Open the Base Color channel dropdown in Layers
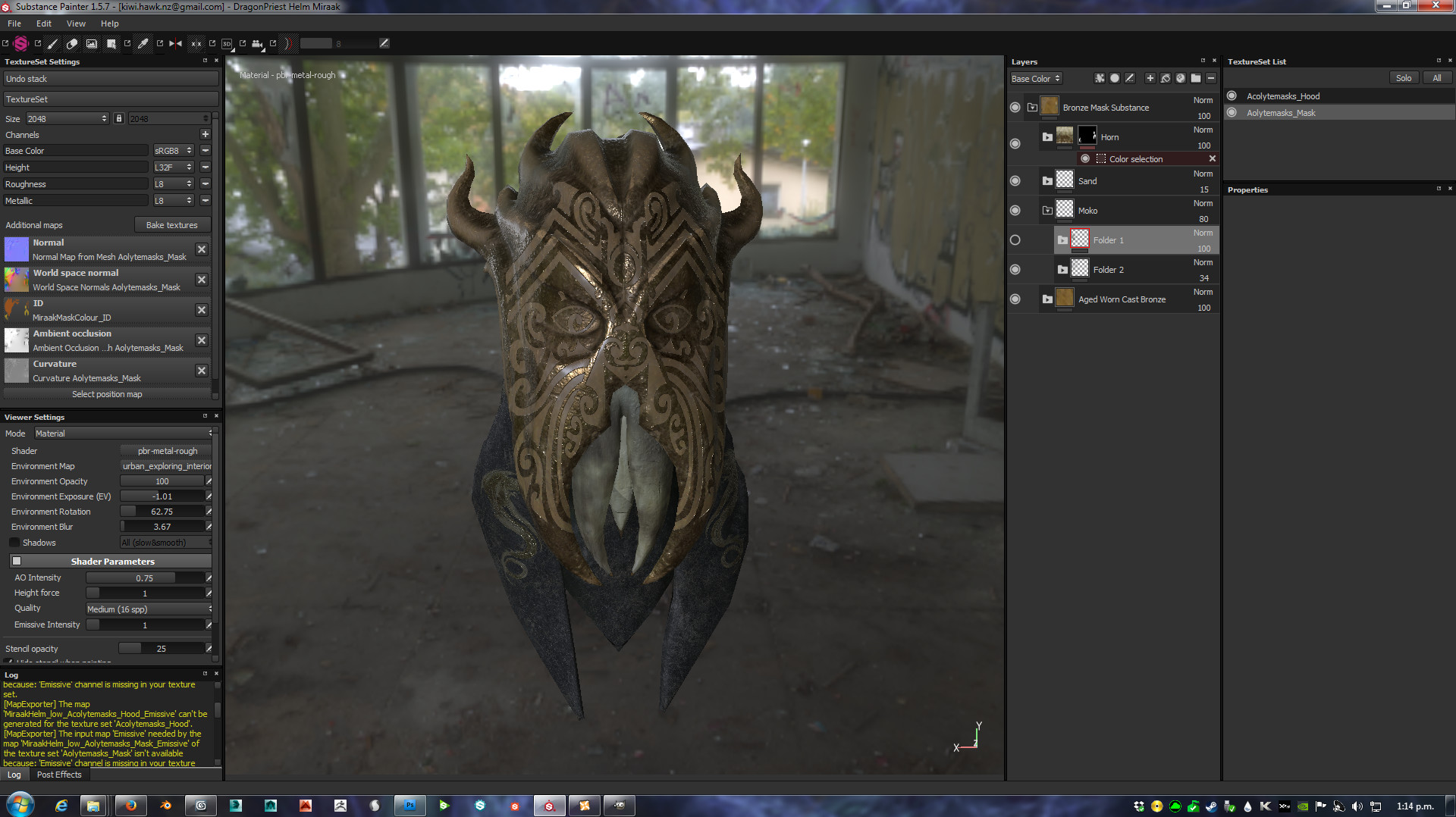Screen dimensions: 1456x817 point(1036,78)
